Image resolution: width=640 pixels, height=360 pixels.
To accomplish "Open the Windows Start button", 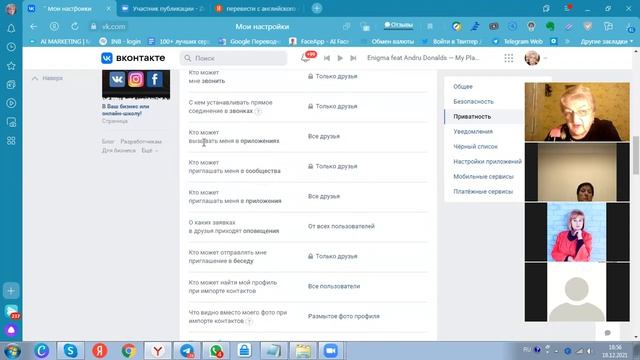I will 12,351.
